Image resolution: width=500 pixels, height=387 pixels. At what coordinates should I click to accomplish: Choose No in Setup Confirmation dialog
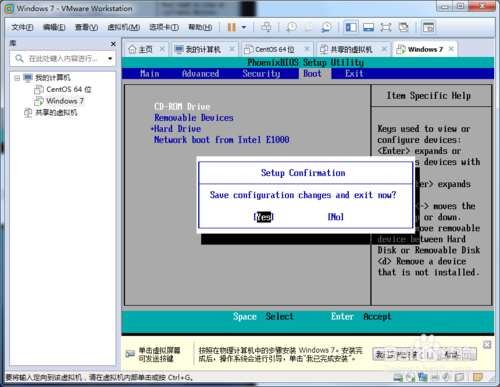(336, 217)
